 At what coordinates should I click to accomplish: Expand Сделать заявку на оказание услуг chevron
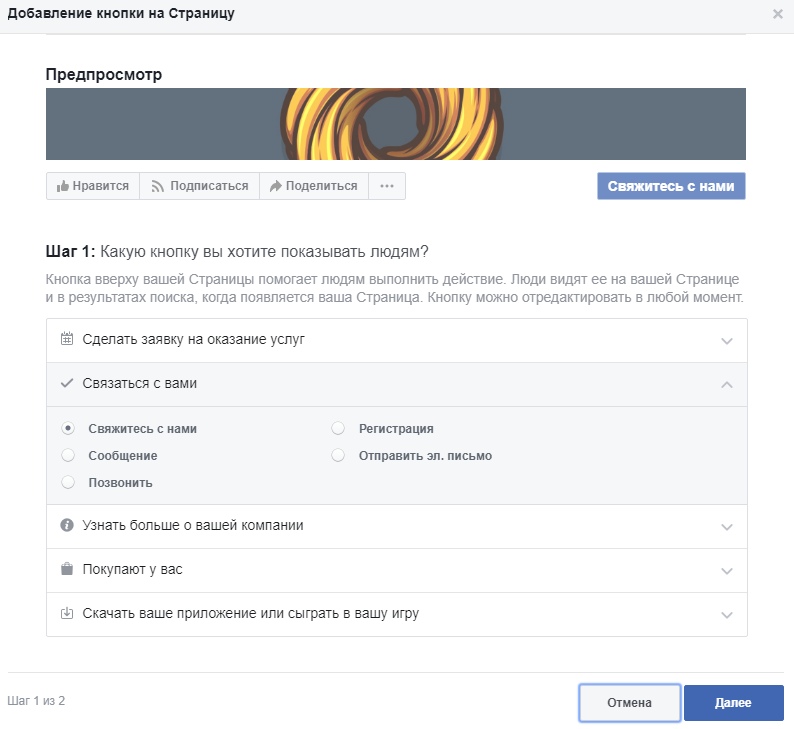point(727,341)
